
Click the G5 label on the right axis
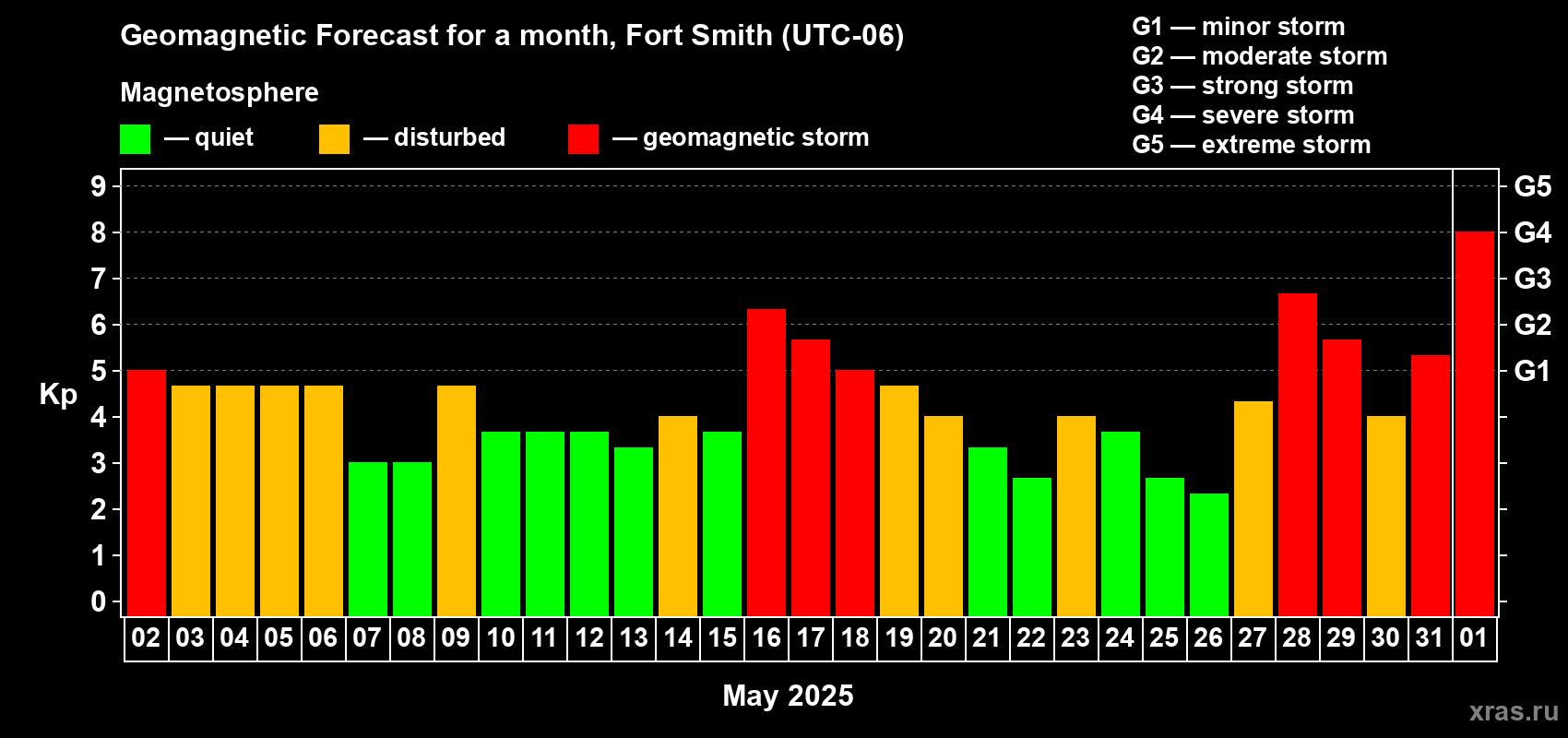(1533, 186)
